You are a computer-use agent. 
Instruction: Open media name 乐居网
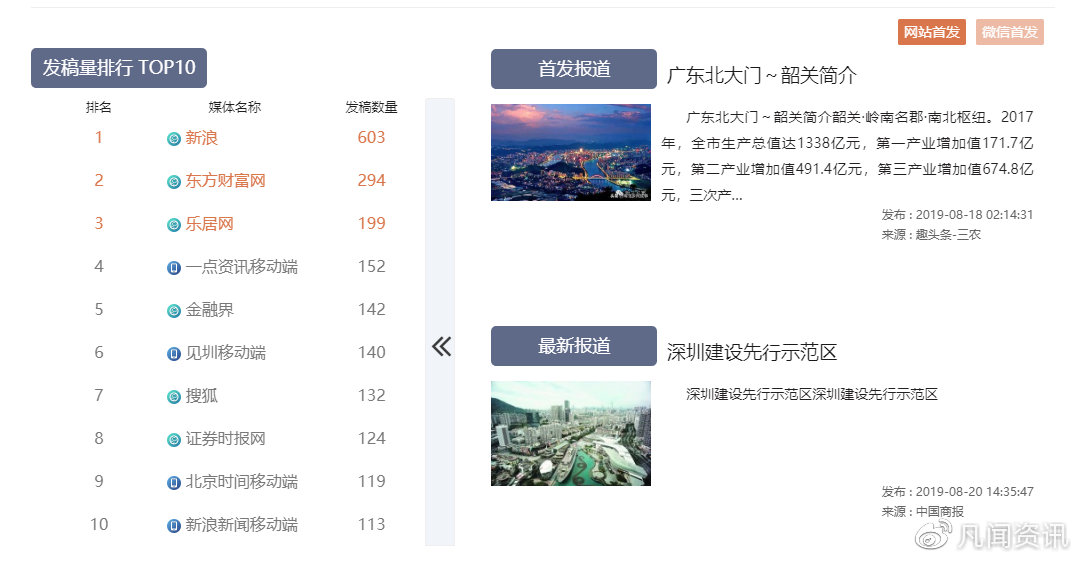[210, 224]
